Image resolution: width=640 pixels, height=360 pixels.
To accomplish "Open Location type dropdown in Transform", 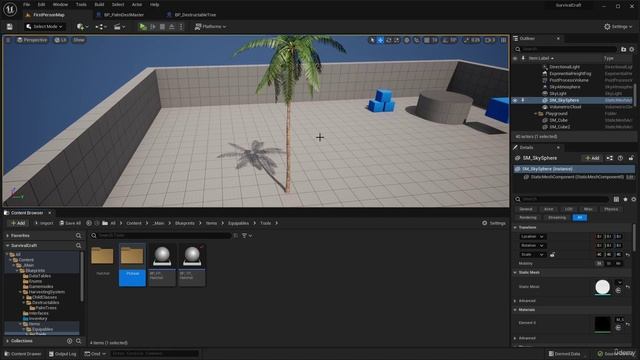I will [x=532, y=237].
